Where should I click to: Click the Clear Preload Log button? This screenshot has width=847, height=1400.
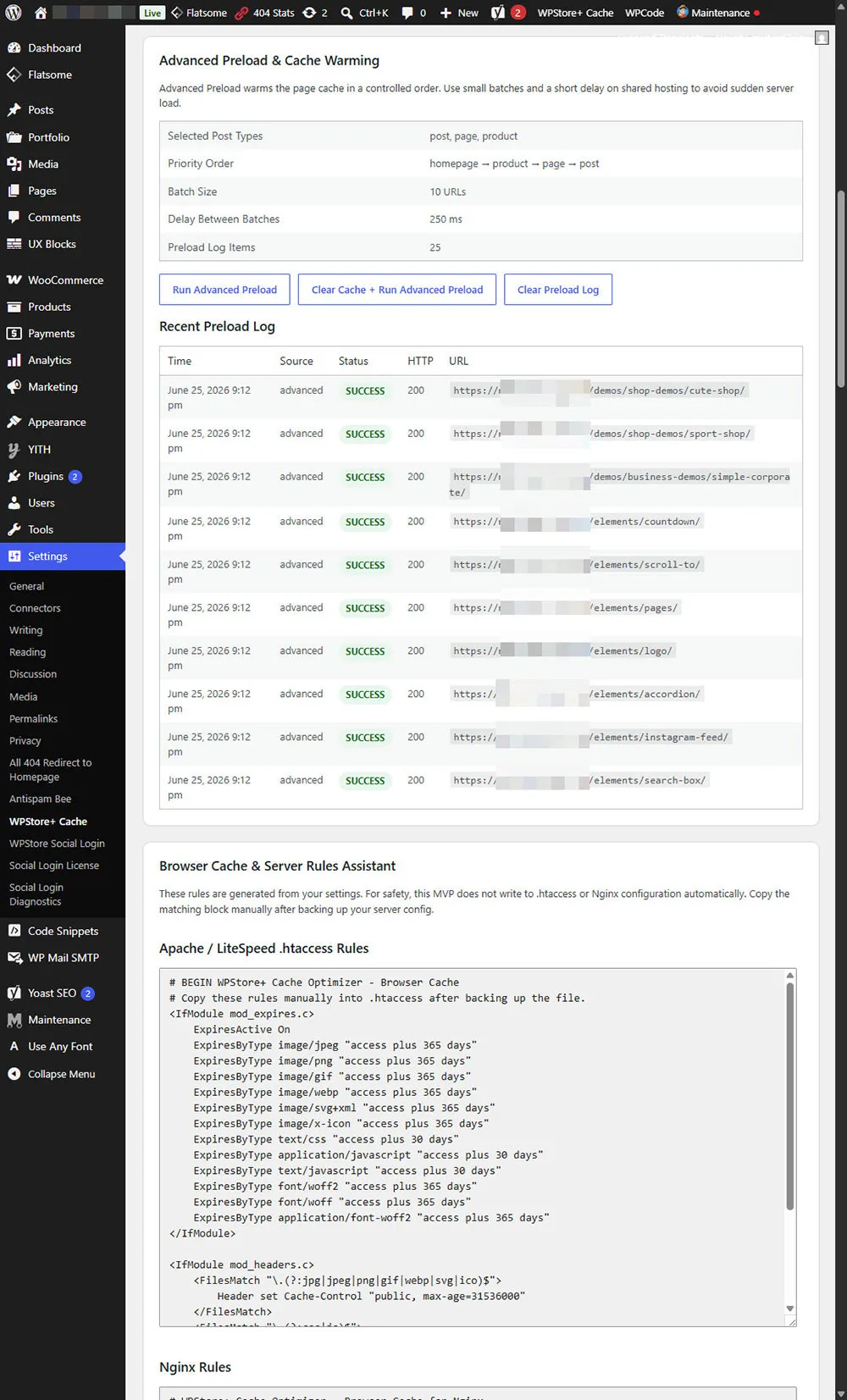(x=558, y=290)
